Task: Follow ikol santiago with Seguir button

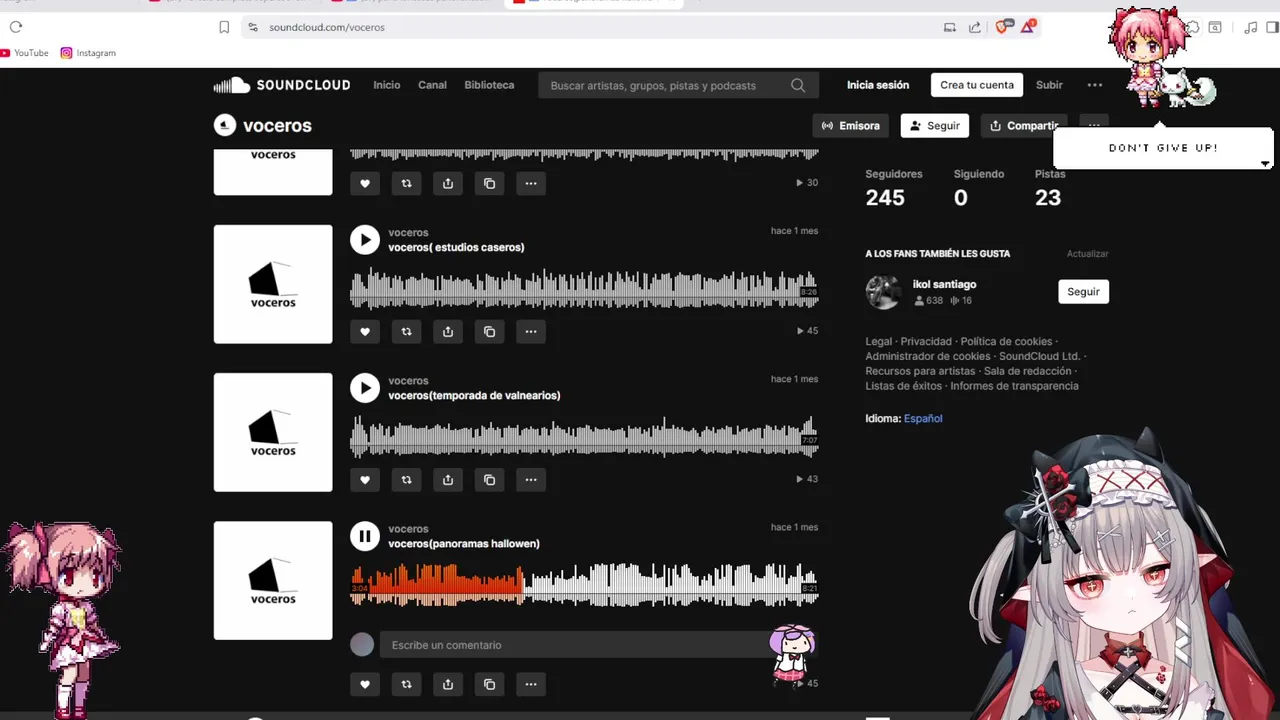Action: [x=1083, y=292]
